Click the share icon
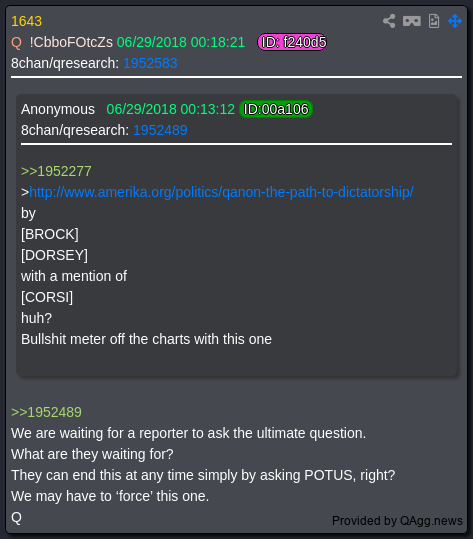Screen dimensions: 473x539 tap(389, 21)
